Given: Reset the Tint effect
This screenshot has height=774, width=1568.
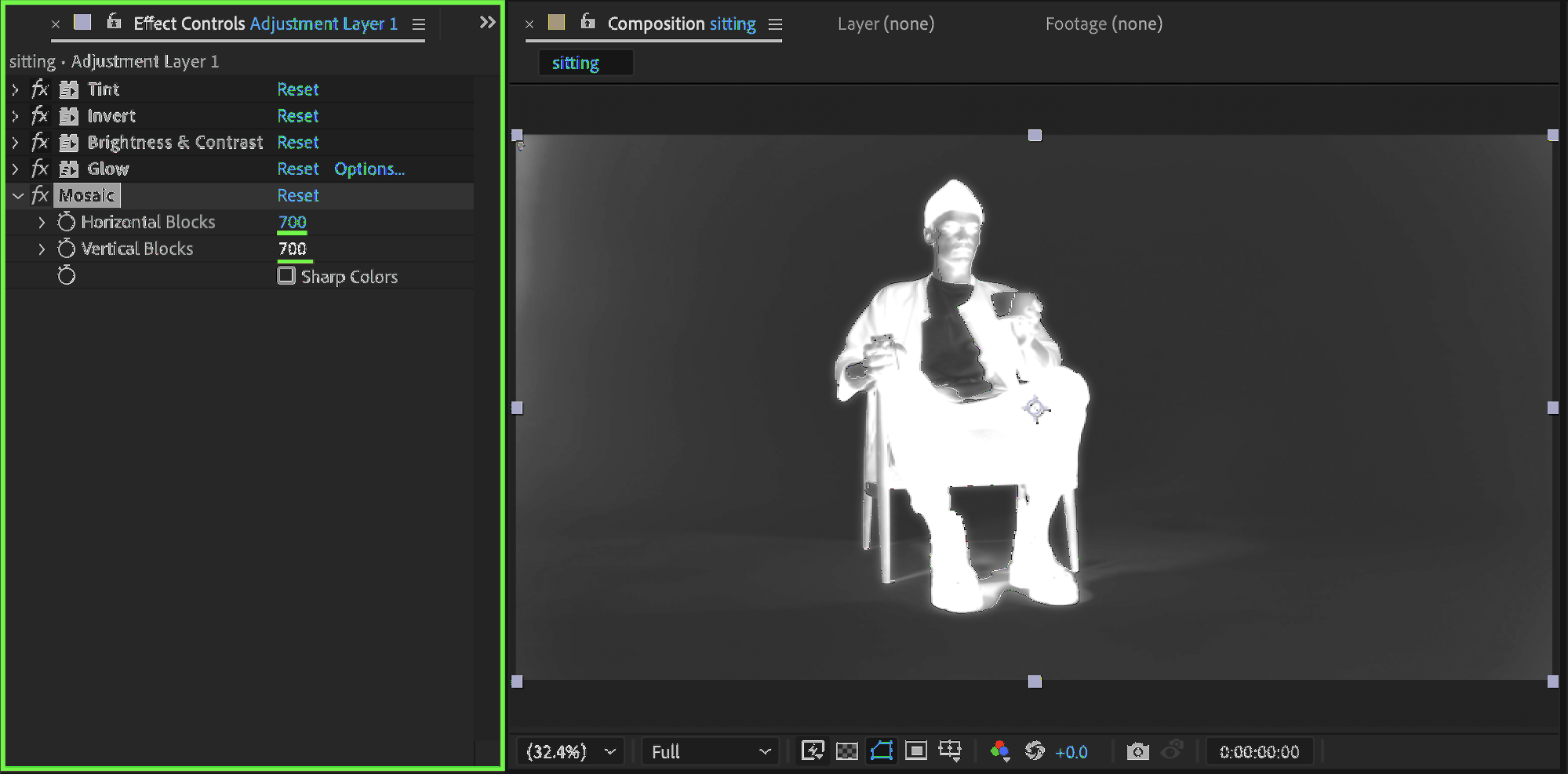Looking at the screenshot, I should [298, 89].
